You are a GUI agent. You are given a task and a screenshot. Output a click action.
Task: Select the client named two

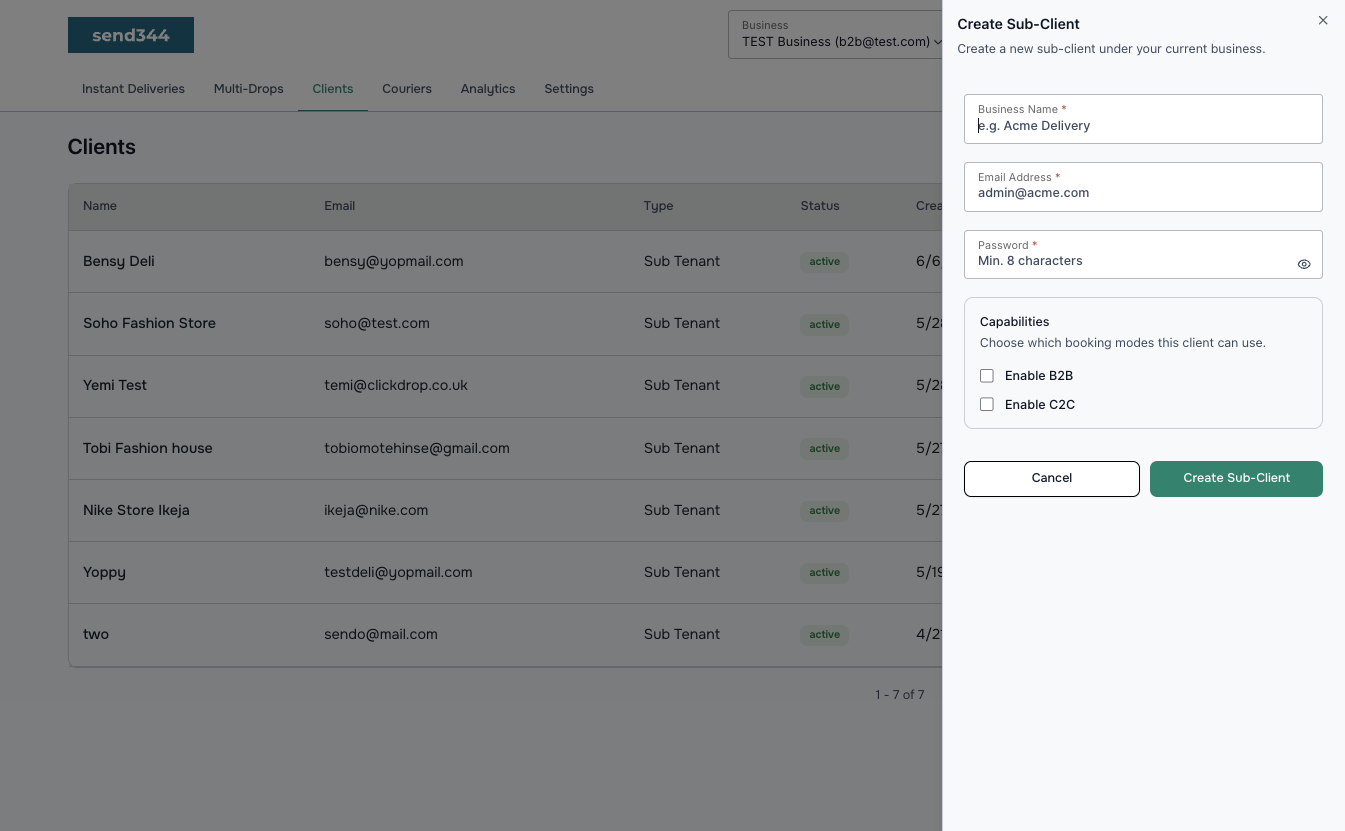point(96,634)
